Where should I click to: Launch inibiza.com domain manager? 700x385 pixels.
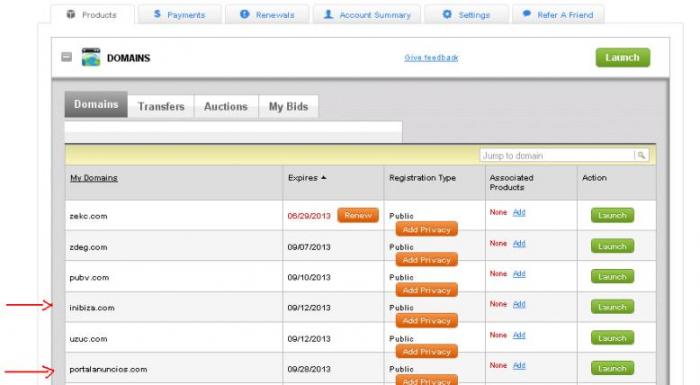(612, 307)
